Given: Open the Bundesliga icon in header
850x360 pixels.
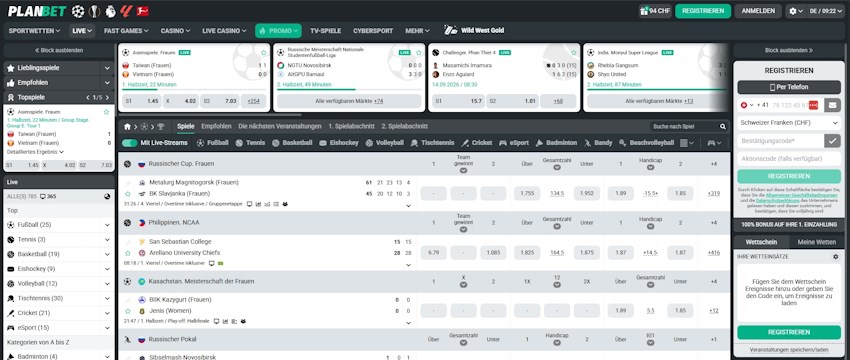Looking at the screenshot, I should [x=143, y=11].
